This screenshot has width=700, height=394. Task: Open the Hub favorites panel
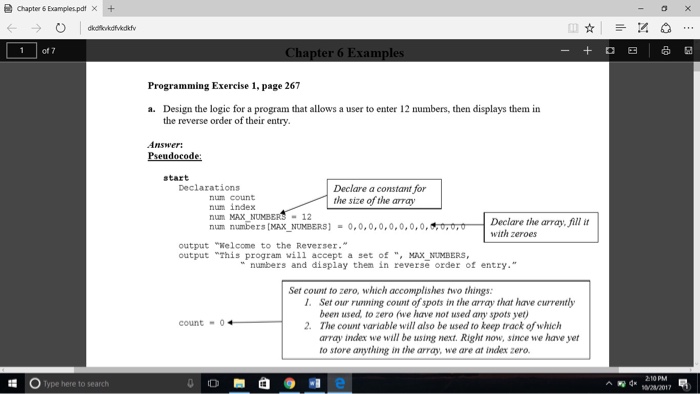tap(620, 28)
